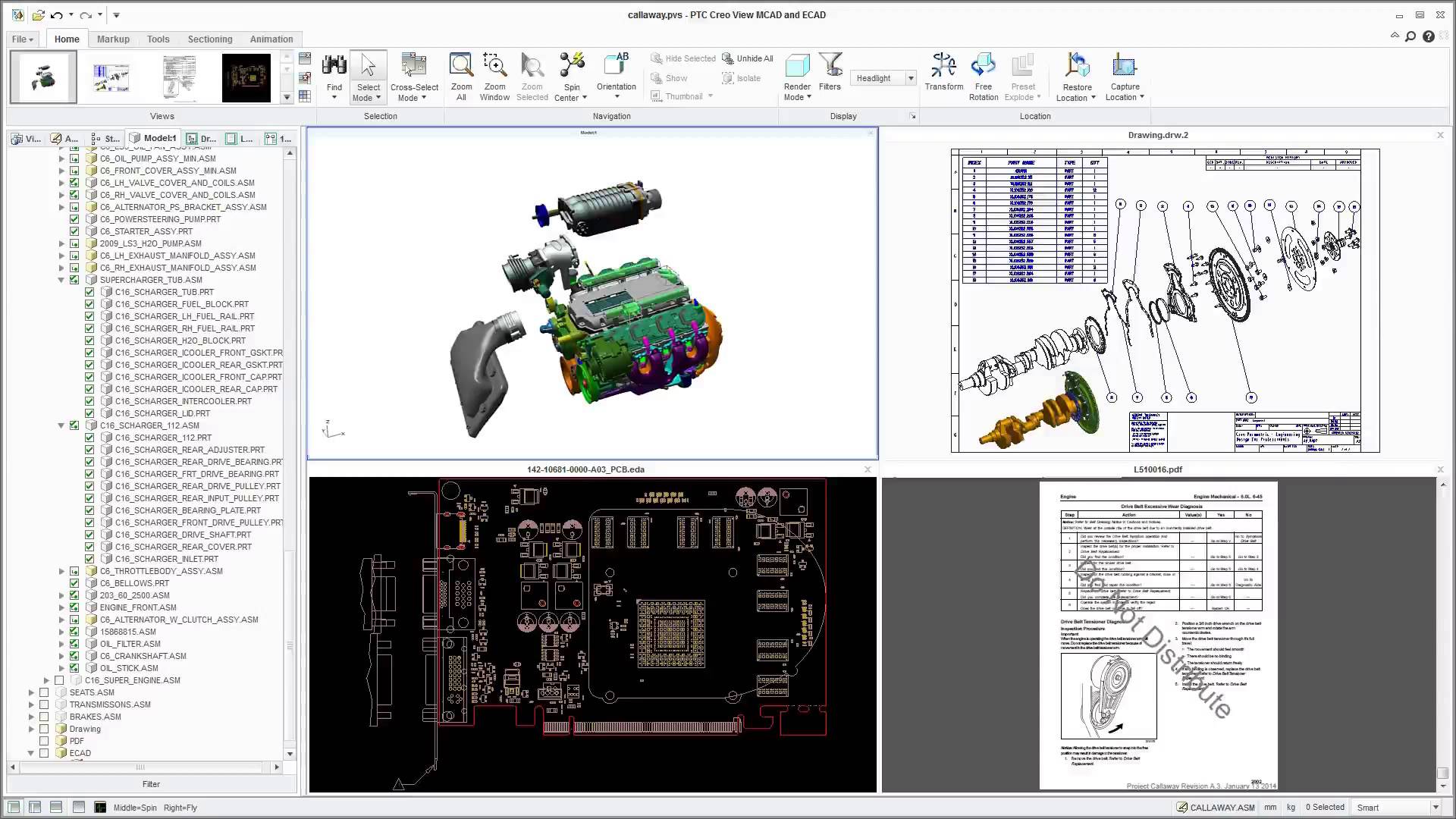Click the black background color icon in status bar

(x=100, y=807)
